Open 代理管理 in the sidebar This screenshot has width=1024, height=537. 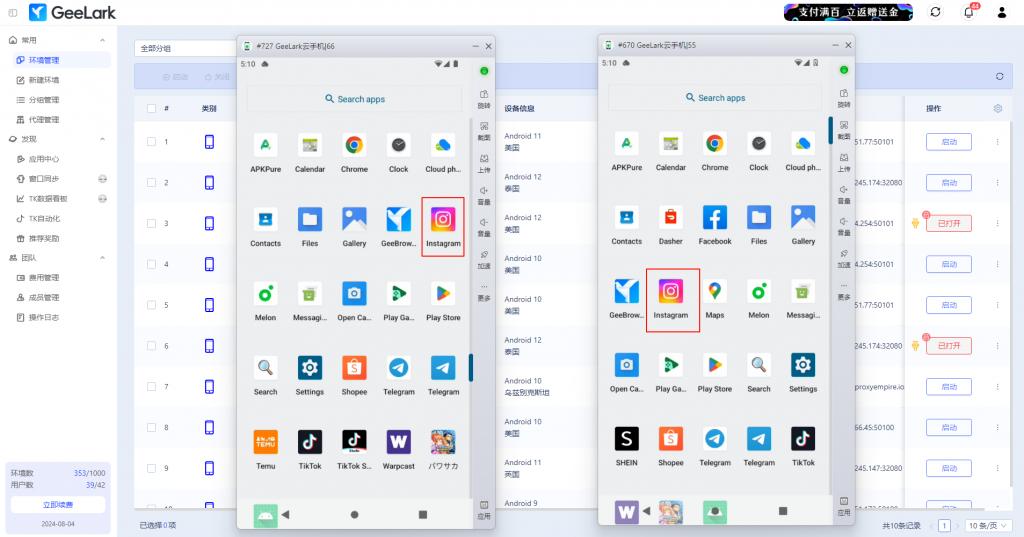tap(44, 120)
